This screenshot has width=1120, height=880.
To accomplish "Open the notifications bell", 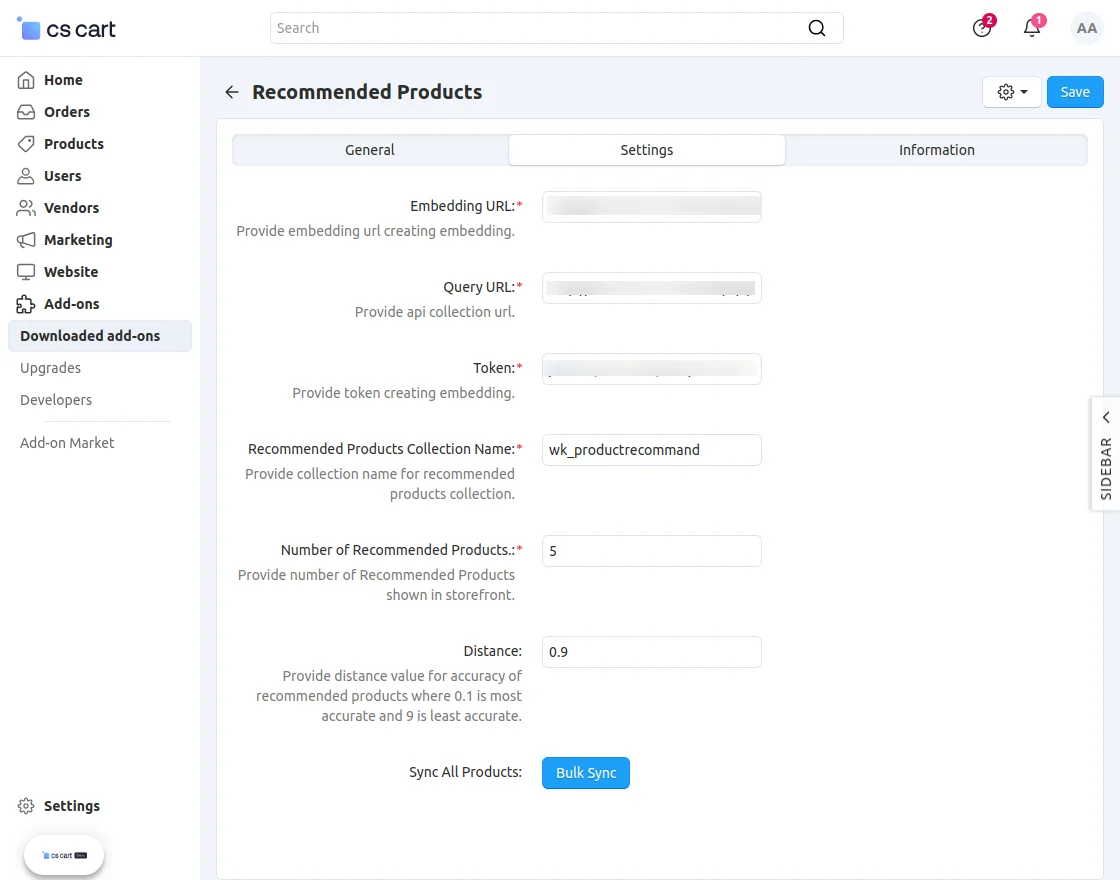I will tap(1031, 28).
